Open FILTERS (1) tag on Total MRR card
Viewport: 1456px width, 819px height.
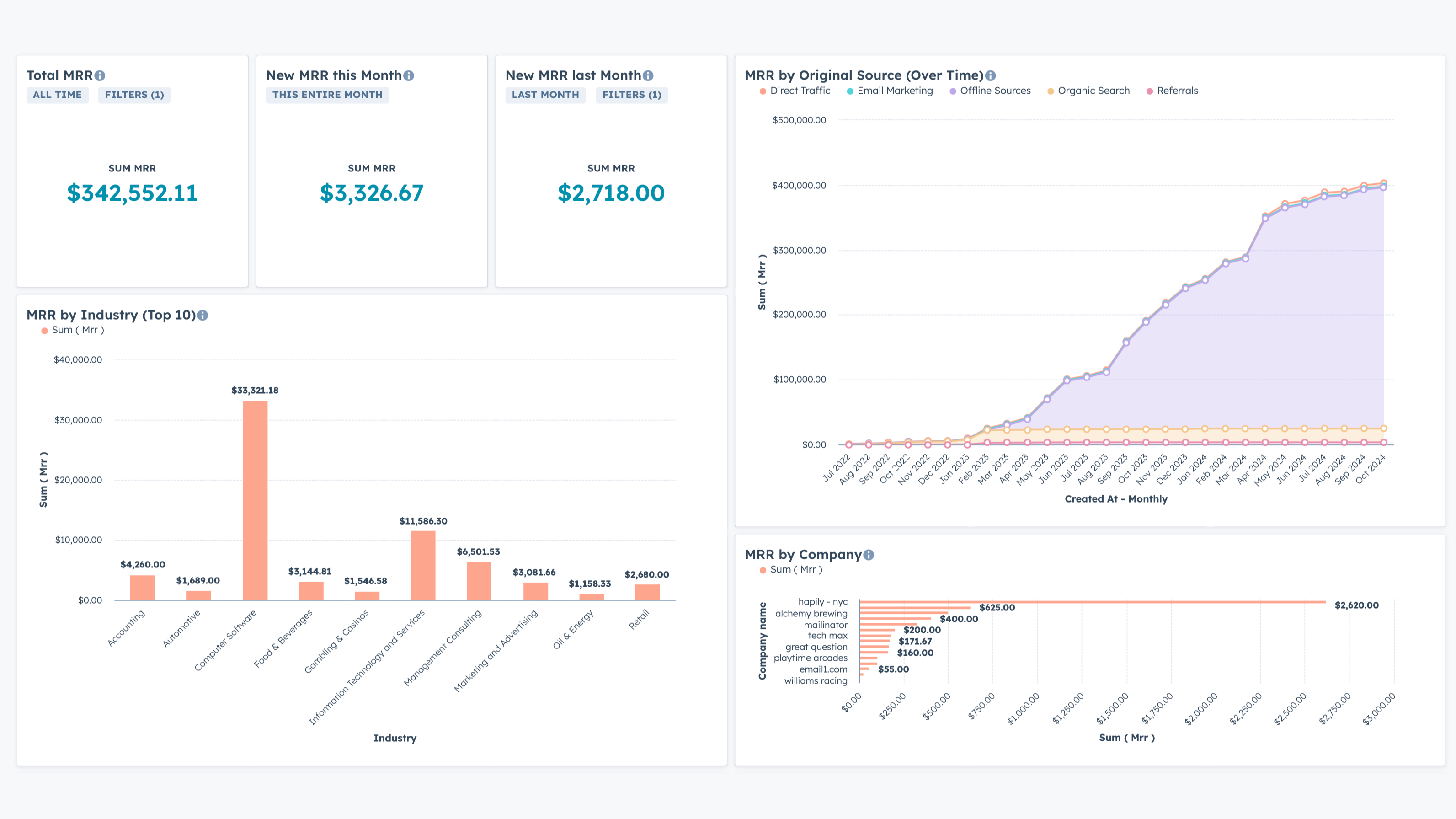pos(134,95)
